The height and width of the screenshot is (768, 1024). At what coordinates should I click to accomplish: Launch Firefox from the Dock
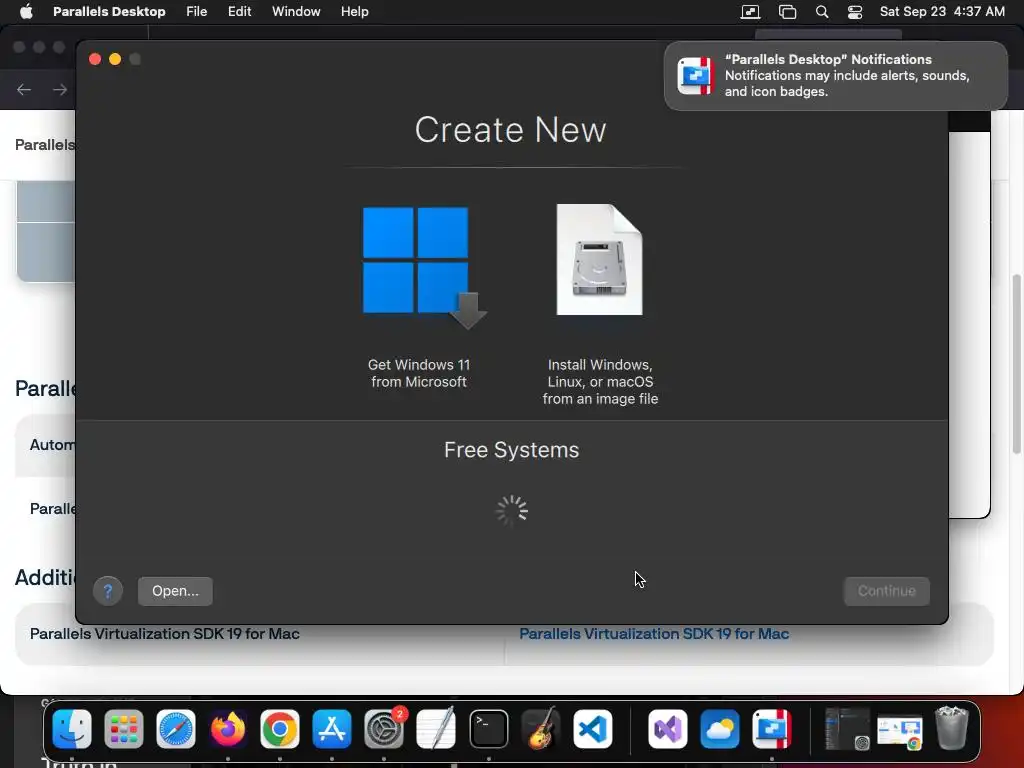[x=228, y=729]
